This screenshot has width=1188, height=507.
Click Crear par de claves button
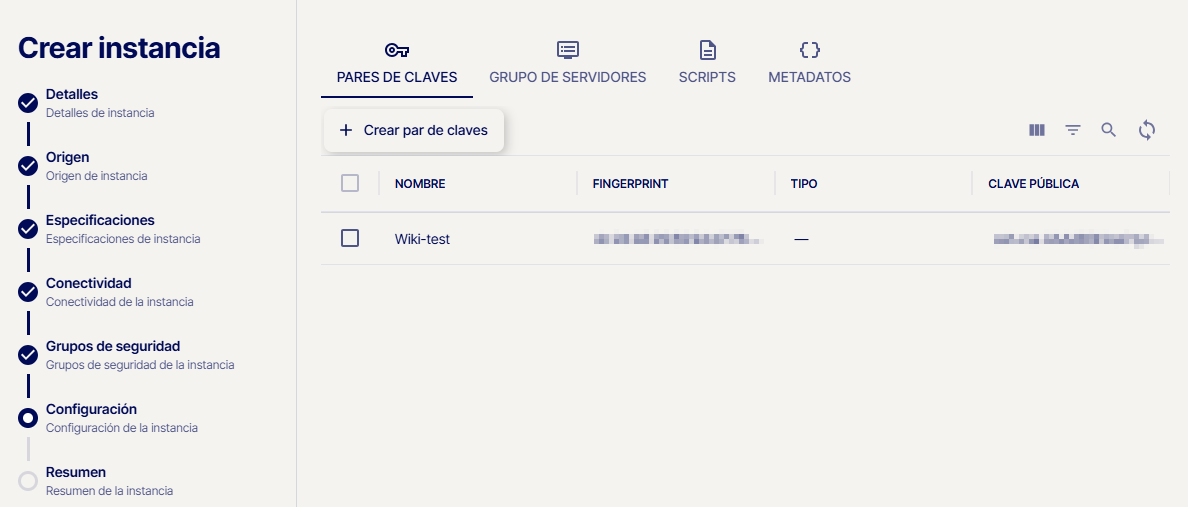414,131
